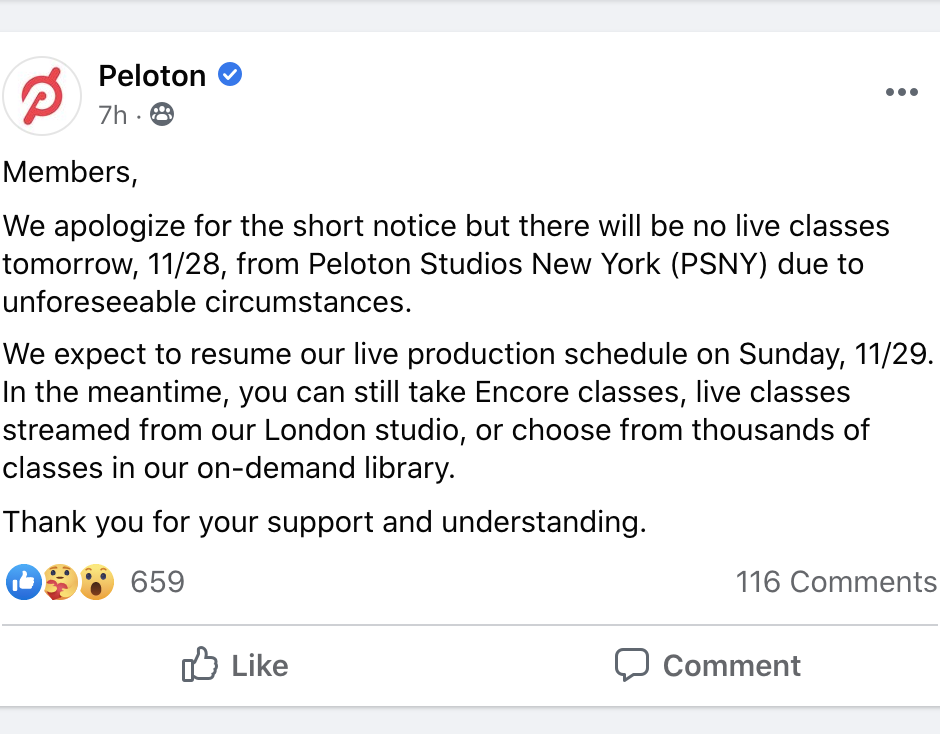The width and height of the screenshot is (940, 734).
Task: Click the thumbs-up outline icon beside Like
Action: click(200, 665)
